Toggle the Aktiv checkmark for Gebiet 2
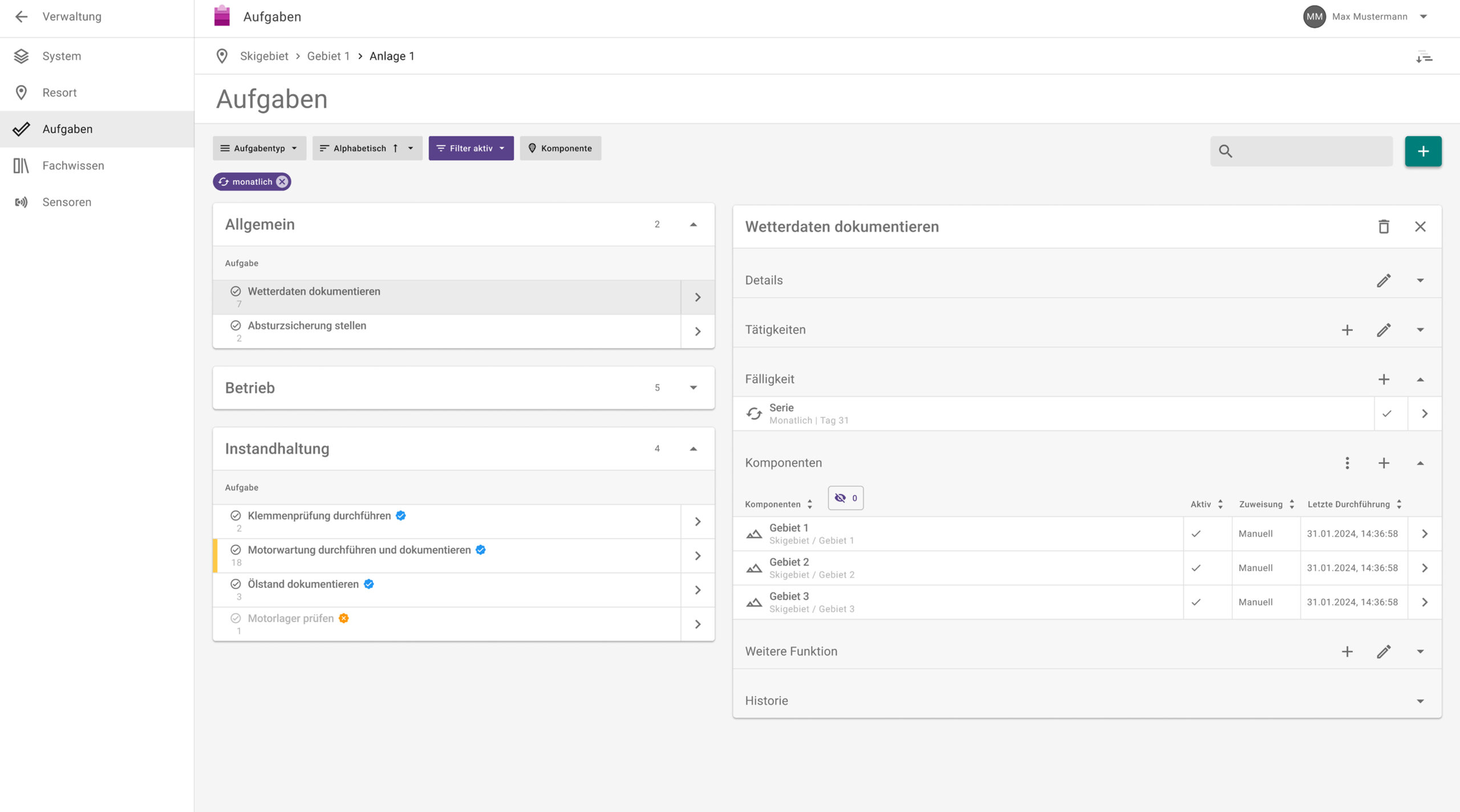1460x812 pixels. pos(1197,568)
